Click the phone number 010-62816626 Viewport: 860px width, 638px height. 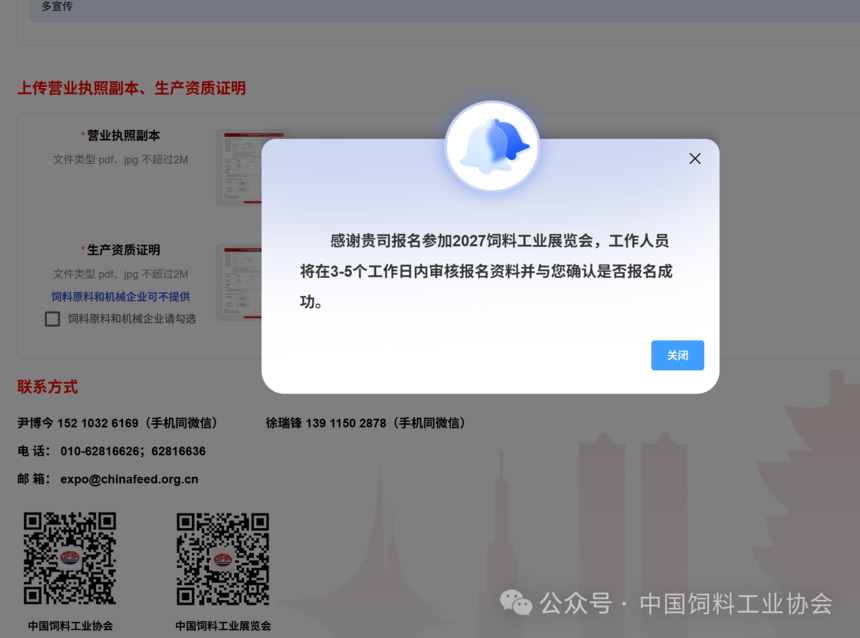(100, 451)
